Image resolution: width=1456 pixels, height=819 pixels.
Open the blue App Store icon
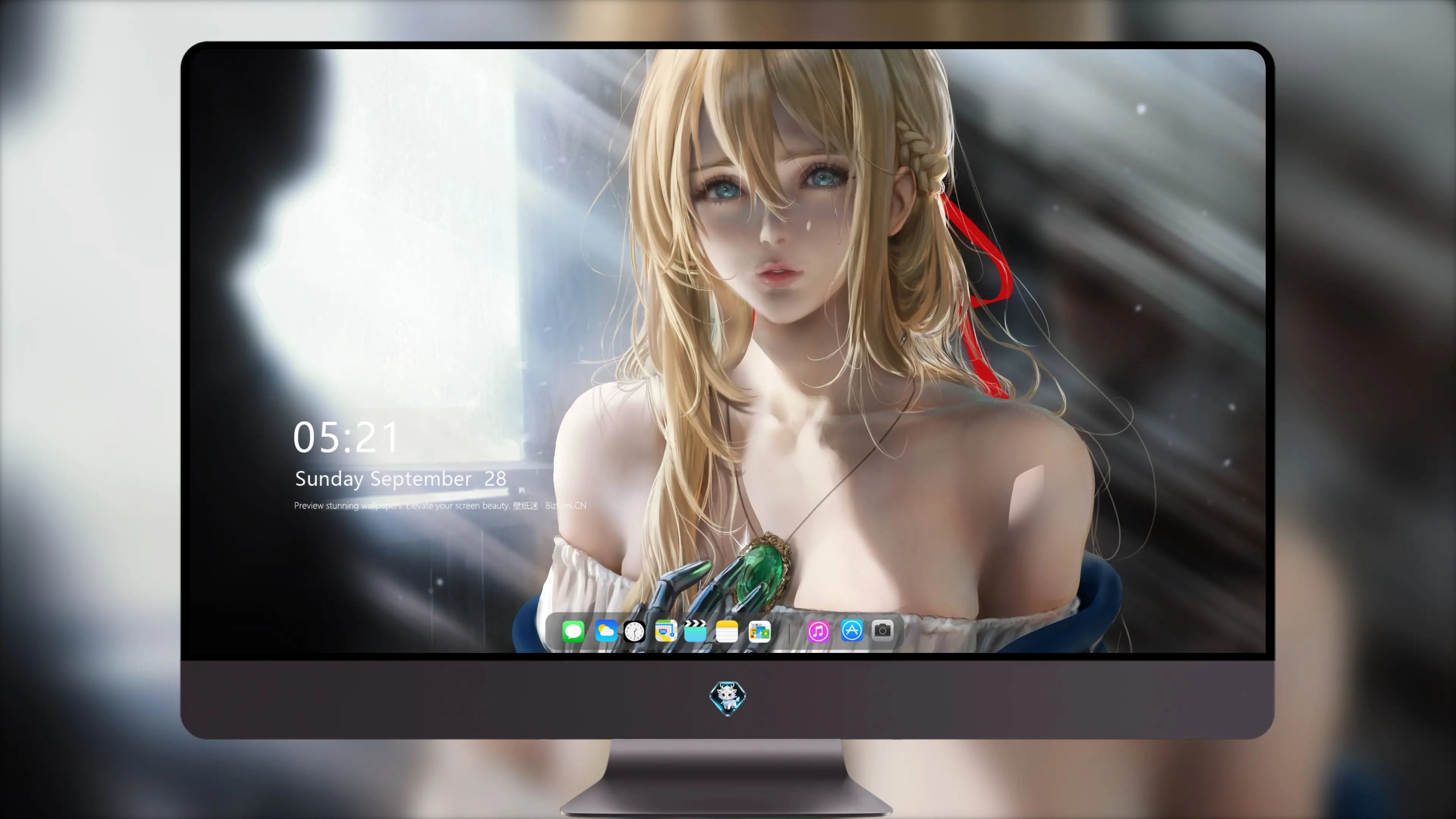852,630
